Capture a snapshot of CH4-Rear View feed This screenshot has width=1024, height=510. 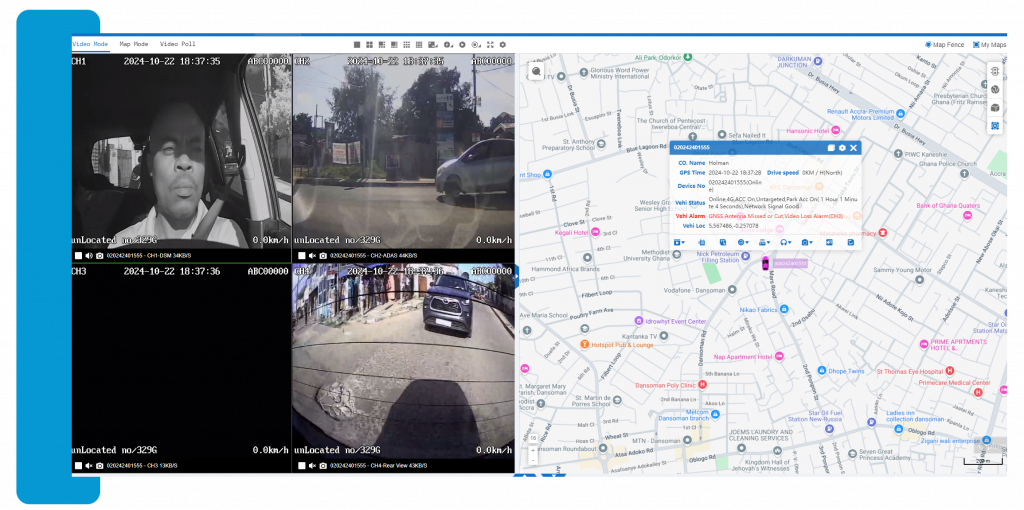pos(321,466)
